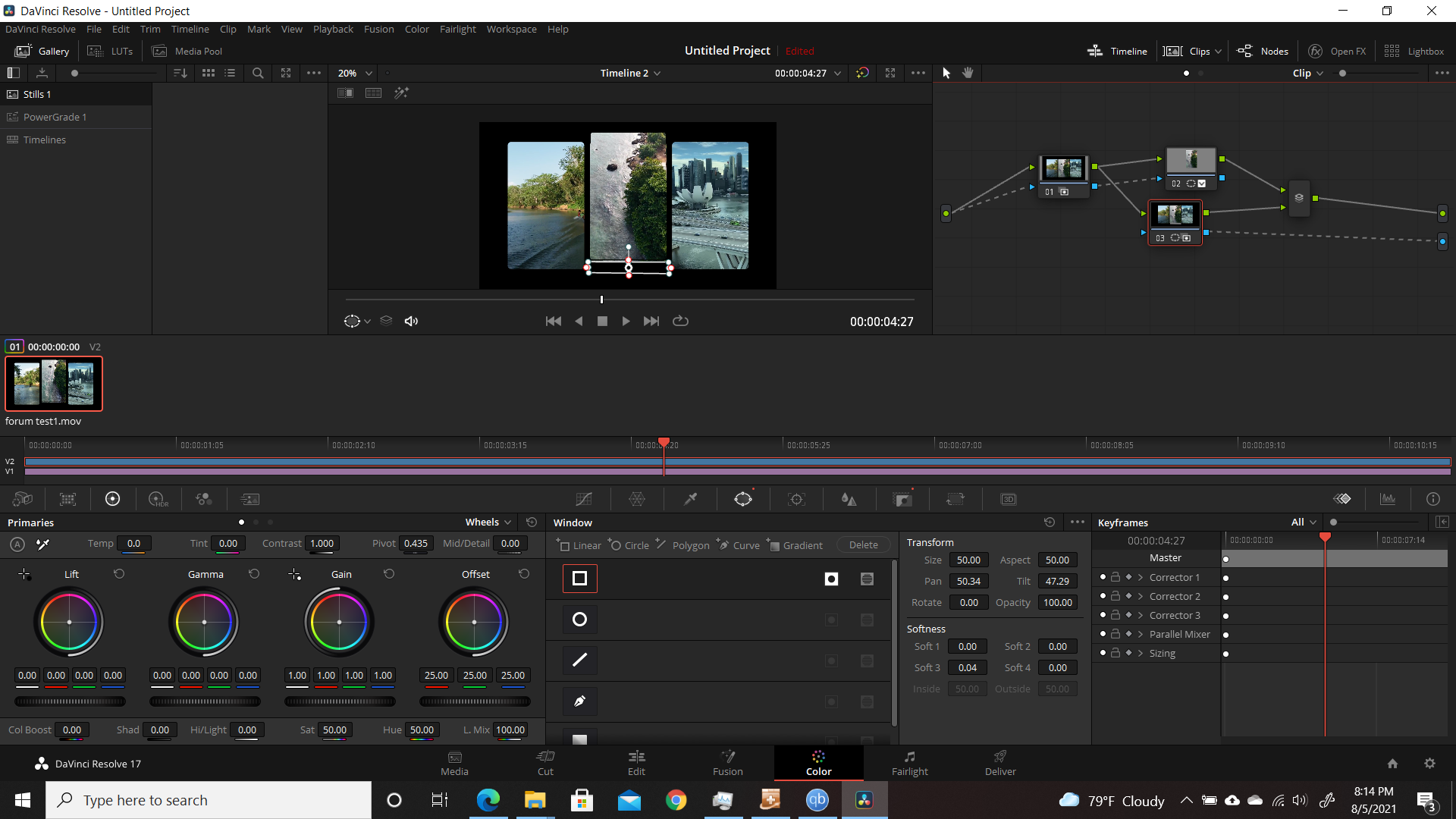Toggle auto keyframe diamond on Sizing

click(x=1128, y=653)
